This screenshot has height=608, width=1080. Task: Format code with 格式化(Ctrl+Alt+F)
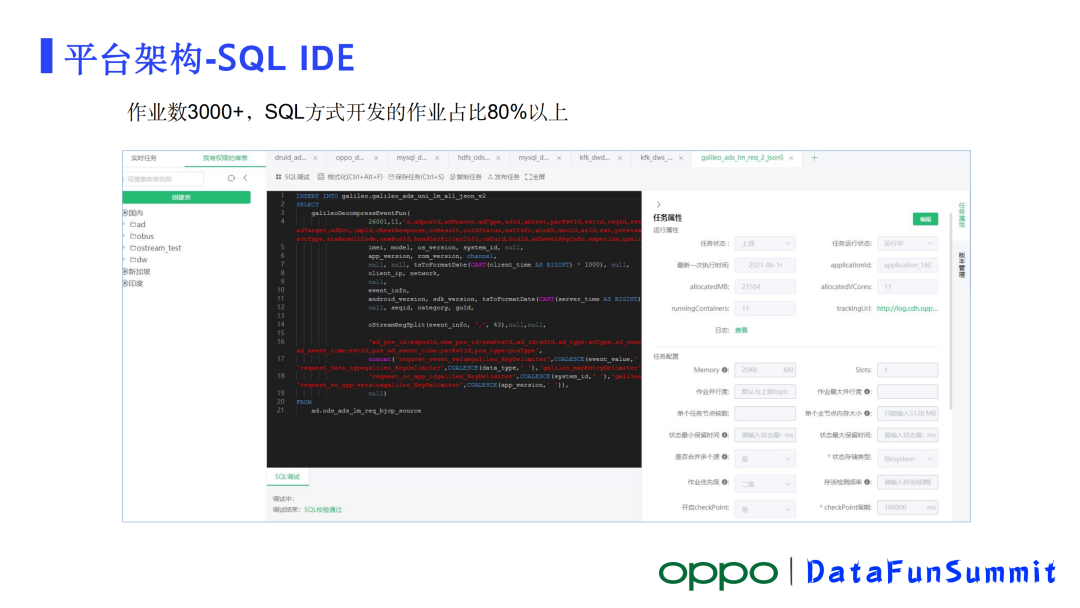point(350,177)
